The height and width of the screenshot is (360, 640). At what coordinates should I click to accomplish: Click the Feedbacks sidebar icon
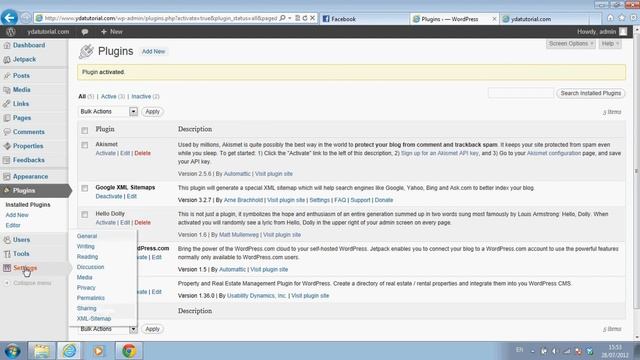7,160
